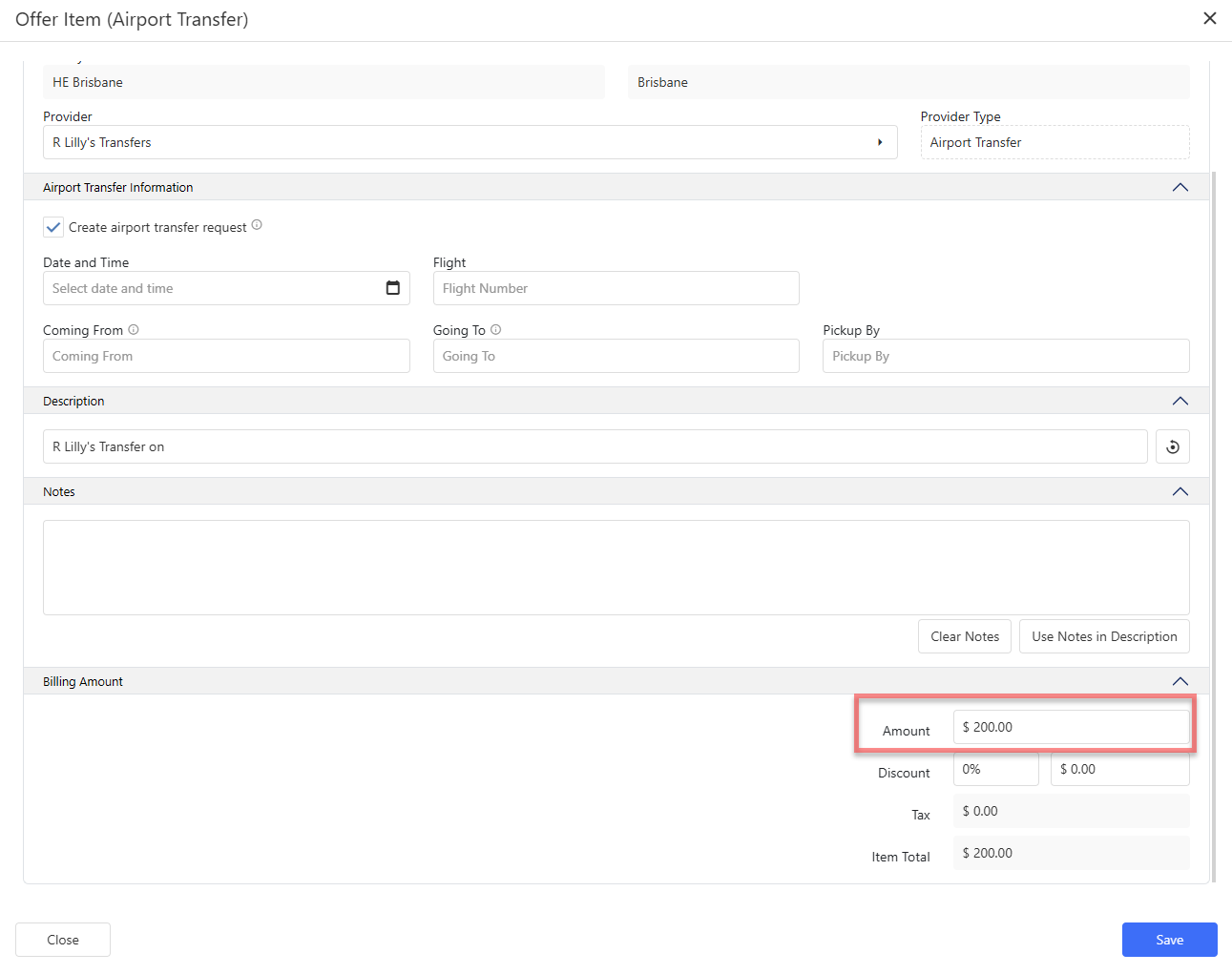
Task: Collapse the Description section chevron
Action: tap(1180, 401)
